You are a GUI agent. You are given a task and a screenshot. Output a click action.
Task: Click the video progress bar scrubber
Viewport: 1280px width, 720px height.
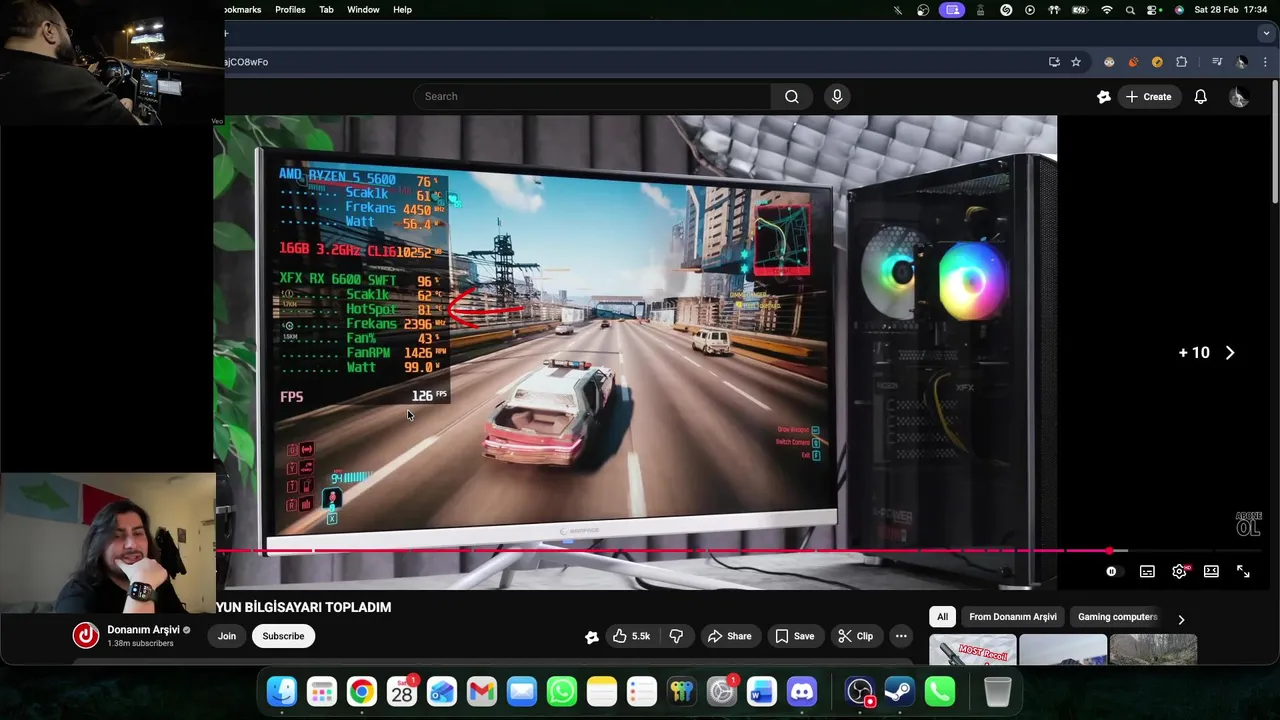click(1109, 551)
